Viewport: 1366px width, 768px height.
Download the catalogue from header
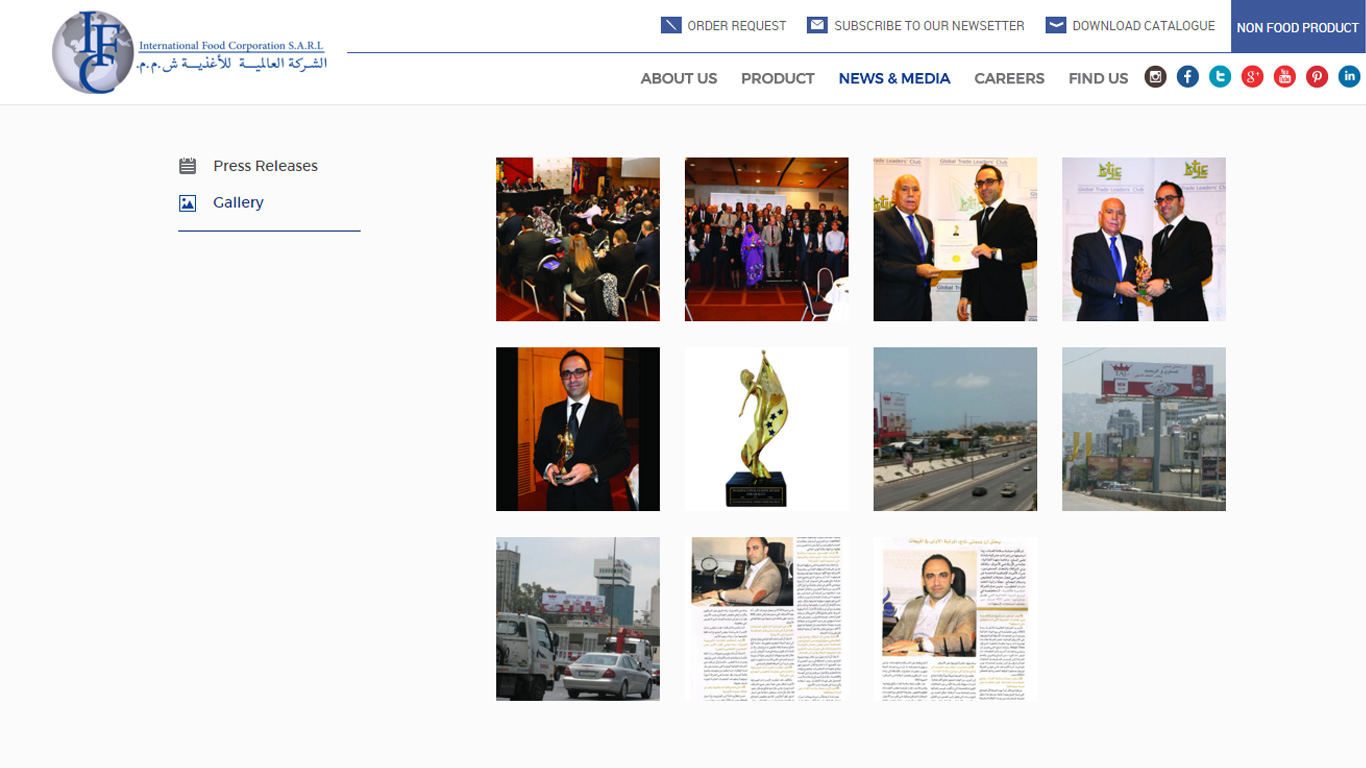click(1130, 26)
